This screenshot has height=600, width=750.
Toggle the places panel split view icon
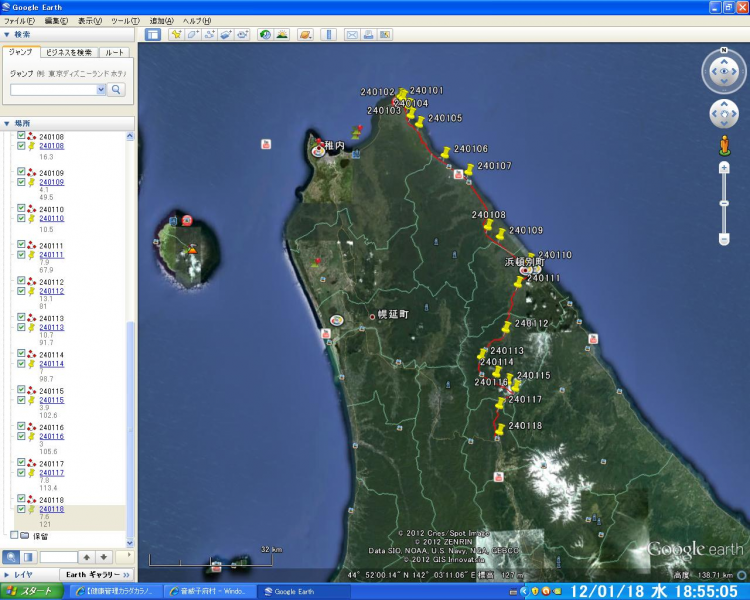coord(28,557)
